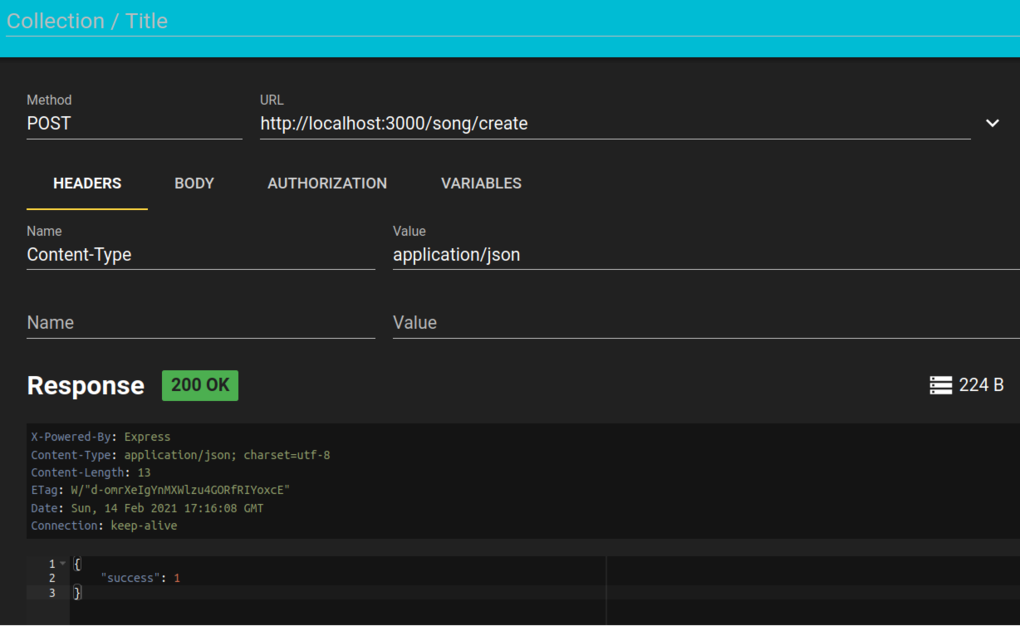Click the "success": 1 line in response body
This screenshot has width=1020, height=626.
pos(141,578)
